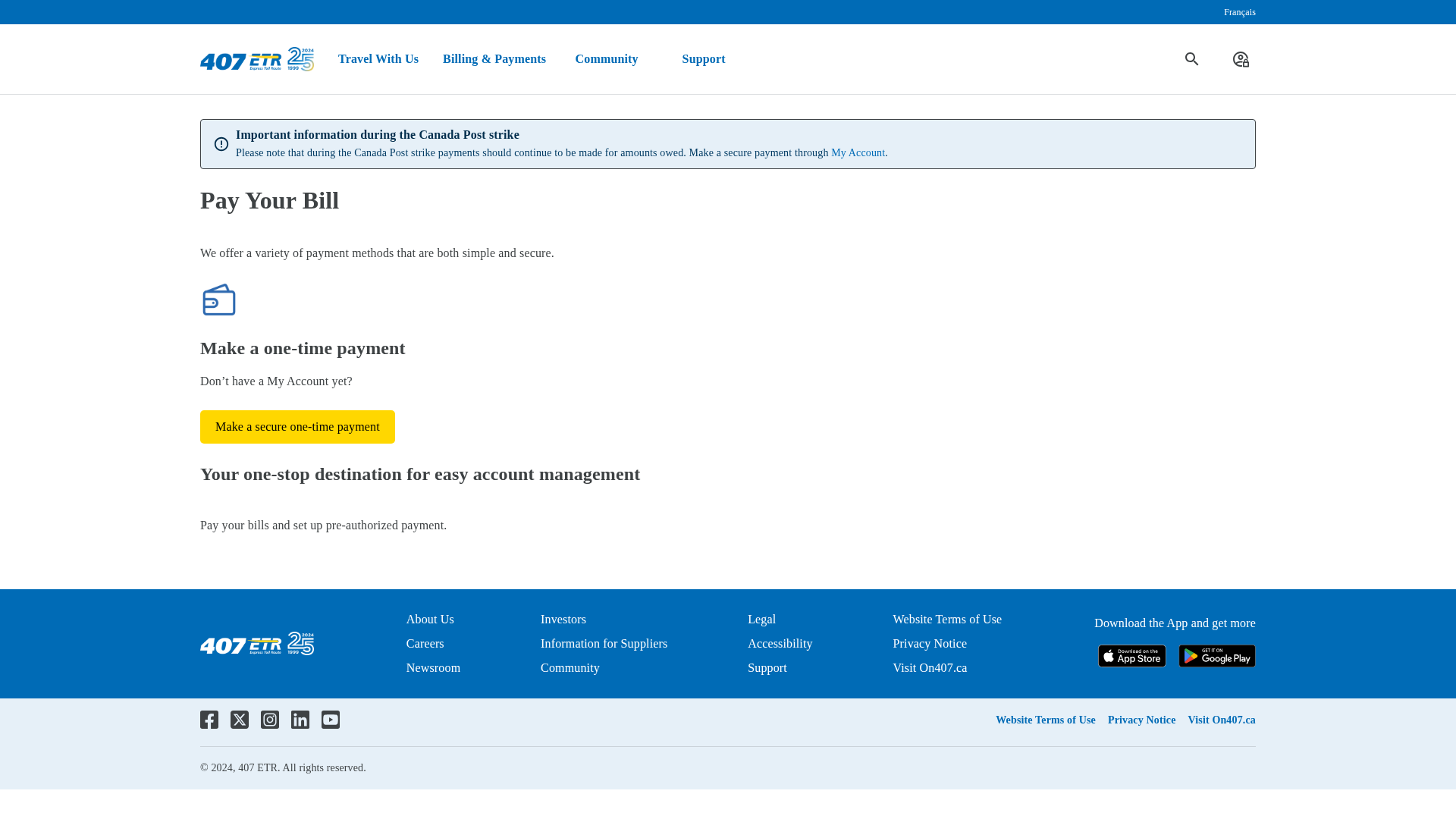Switch the site language to Français

(x=1241, y=12)
